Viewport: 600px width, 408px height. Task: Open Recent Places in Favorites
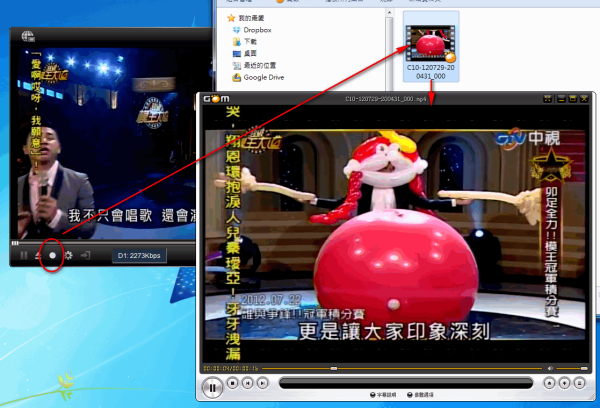[x=261, y=65]
